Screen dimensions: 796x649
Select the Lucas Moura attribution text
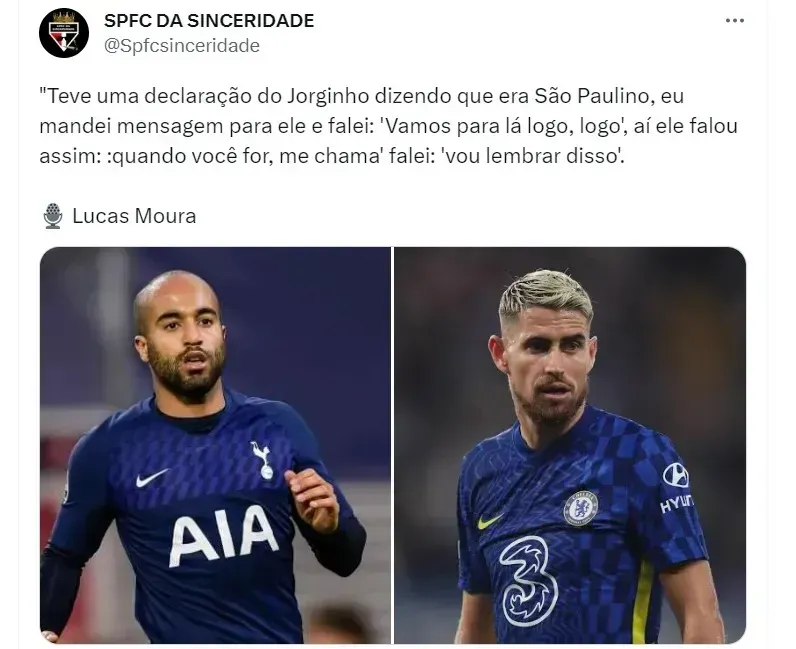pos(134,216)
